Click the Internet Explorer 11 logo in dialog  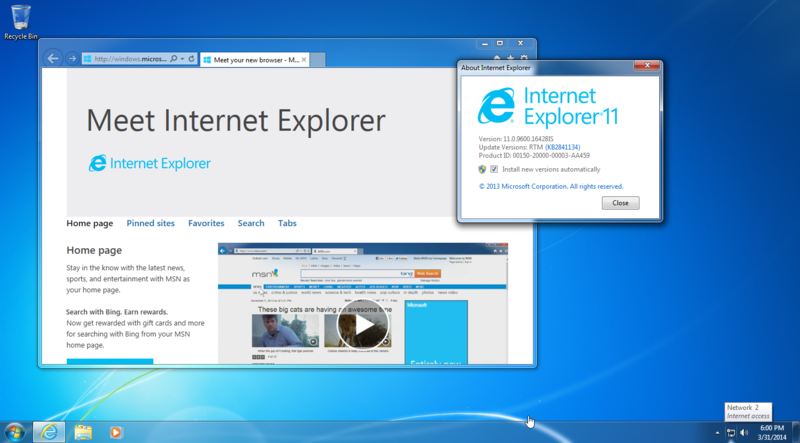point(548,106)
